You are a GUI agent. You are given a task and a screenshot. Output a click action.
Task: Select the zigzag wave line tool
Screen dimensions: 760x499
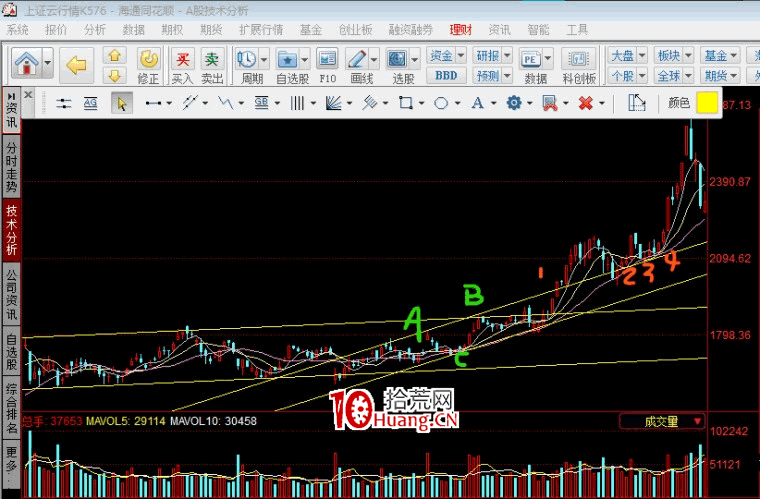tap(225, 103)
